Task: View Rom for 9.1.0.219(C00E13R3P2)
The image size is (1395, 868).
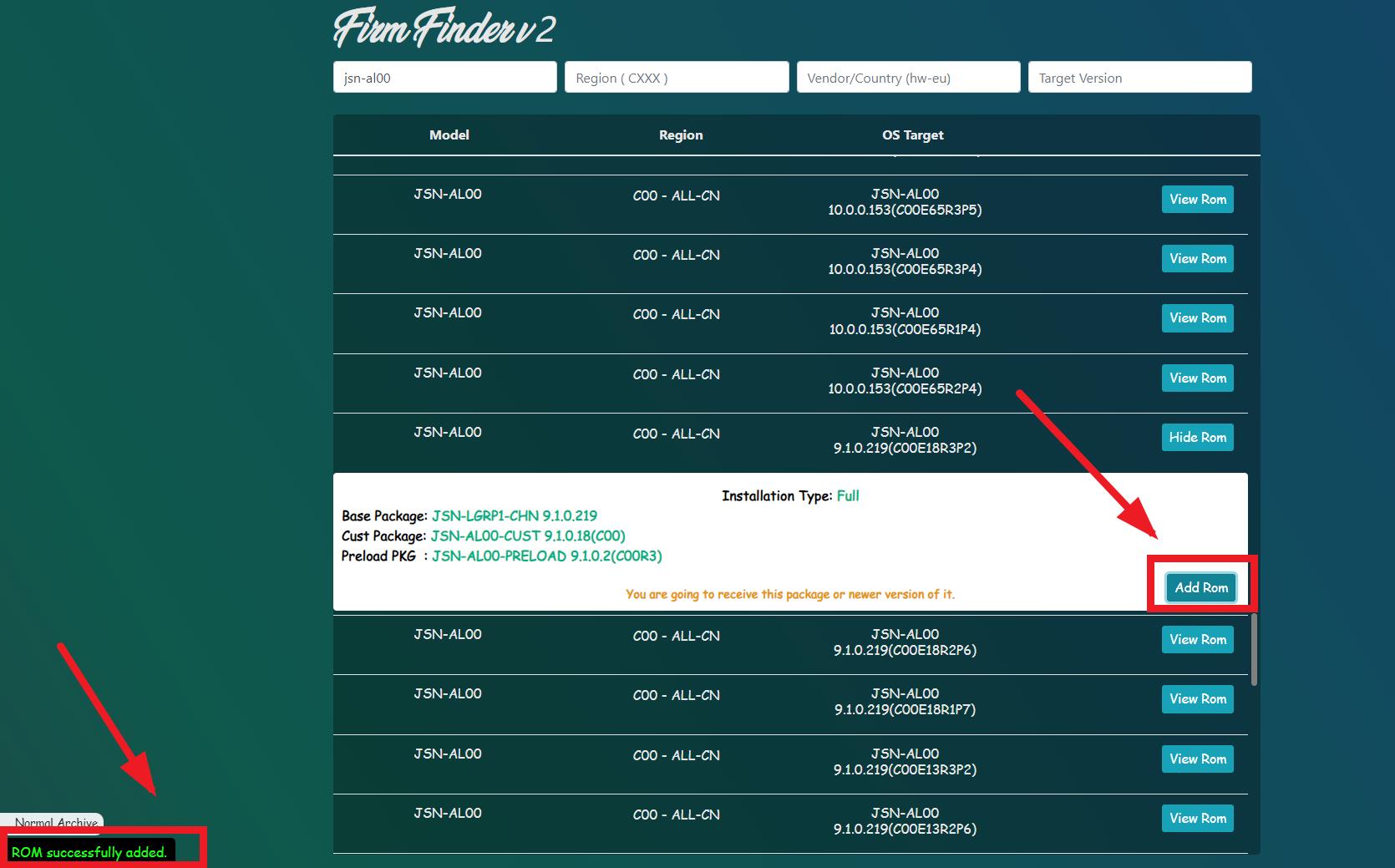Action: [1197, 759]
